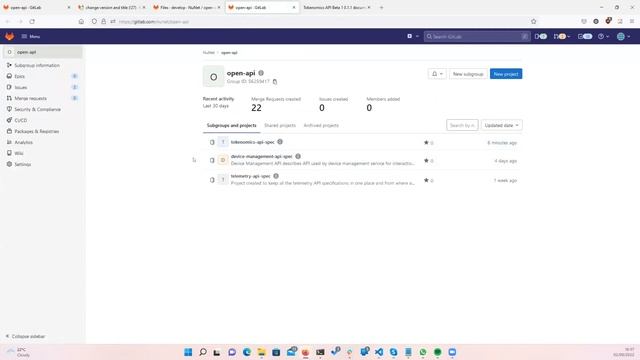Viewport: 640px width, 360px height.
Task: Click the browser home button
Action: [x=81, y=22]
